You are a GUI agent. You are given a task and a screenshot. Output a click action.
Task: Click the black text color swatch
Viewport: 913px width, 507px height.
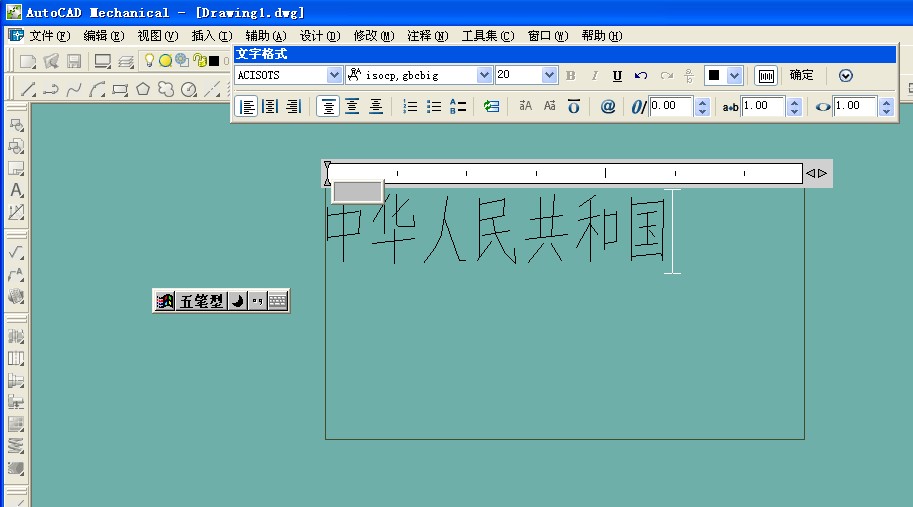click(x=714, y=75)
